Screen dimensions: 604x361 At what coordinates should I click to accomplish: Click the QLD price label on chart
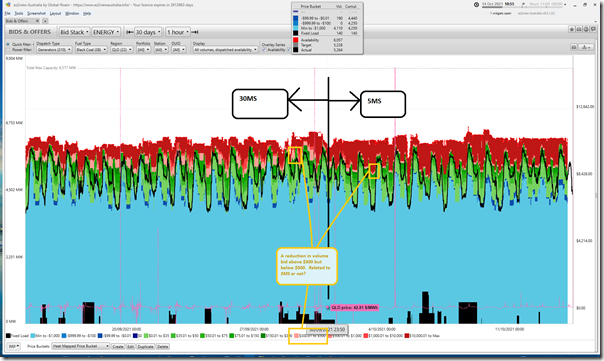pyautogui.click(x=355, y=307)
